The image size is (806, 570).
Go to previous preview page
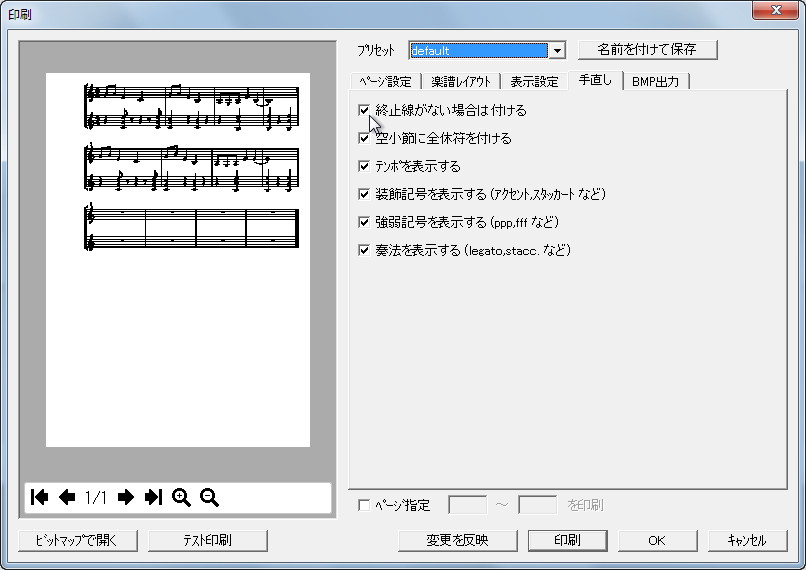67,497
